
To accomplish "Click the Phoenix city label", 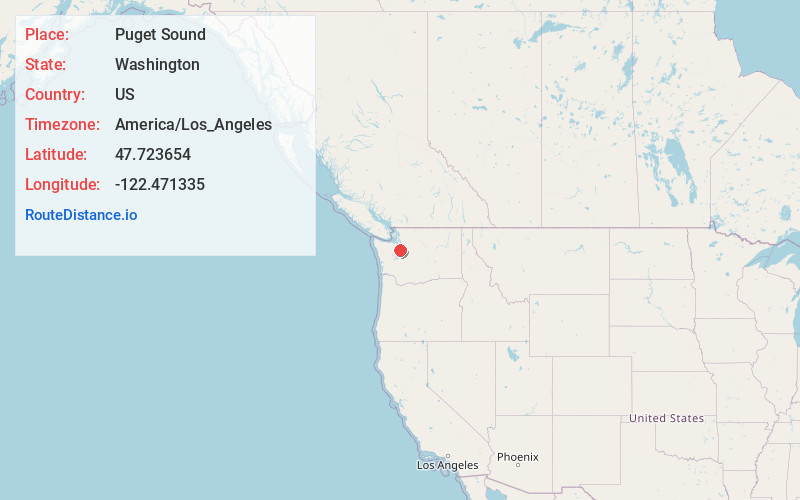I will 517,457.
